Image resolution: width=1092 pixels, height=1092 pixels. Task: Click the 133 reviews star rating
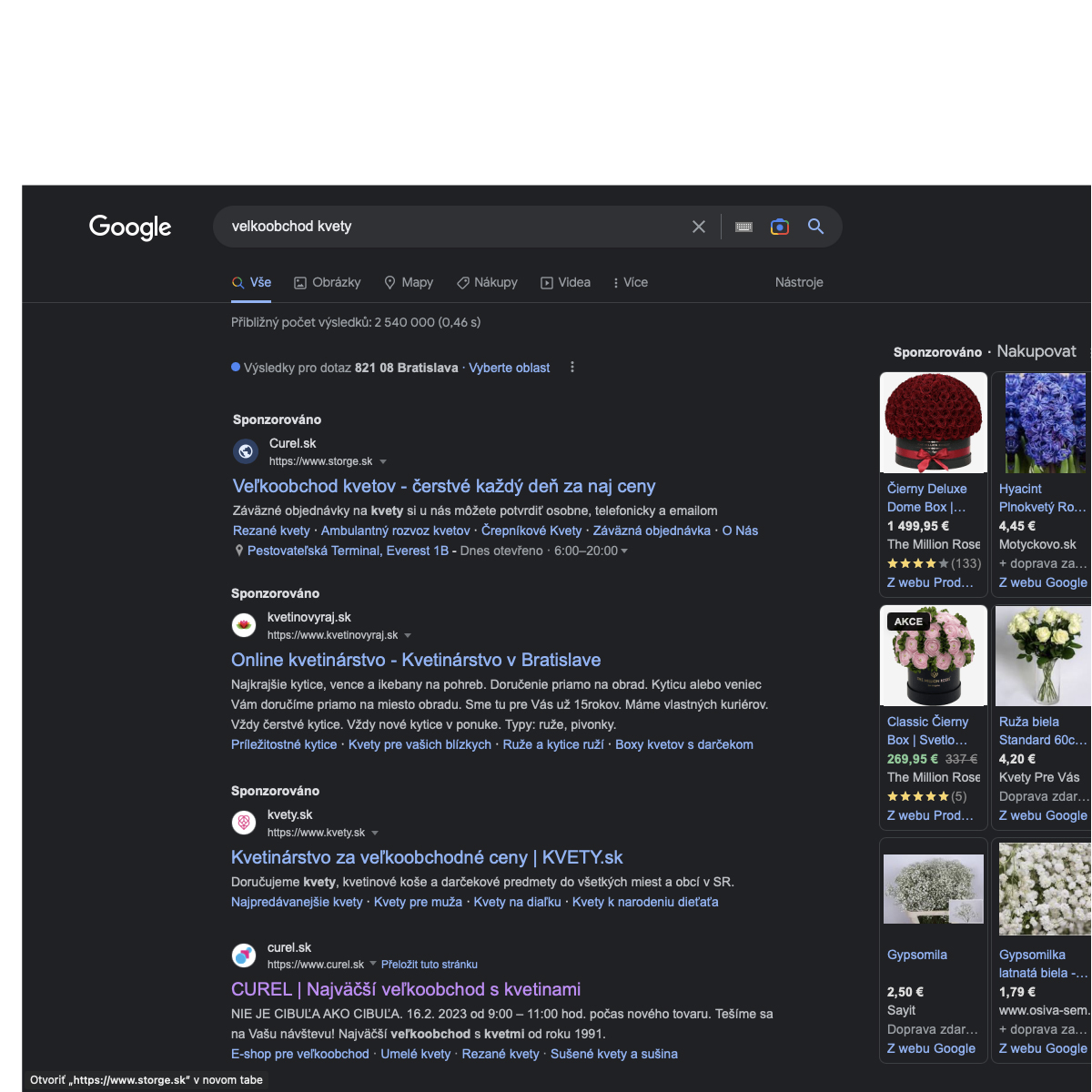934,563
